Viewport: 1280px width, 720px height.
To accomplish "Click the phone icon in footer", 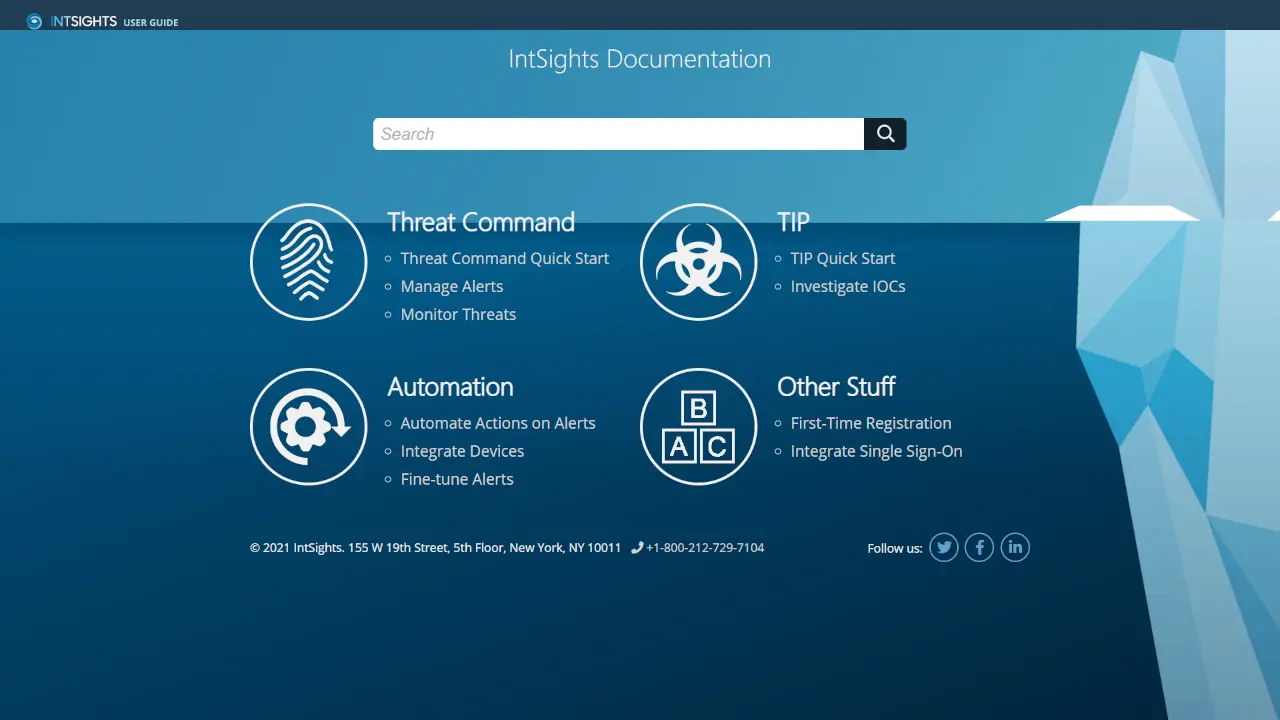I will 637,548.
